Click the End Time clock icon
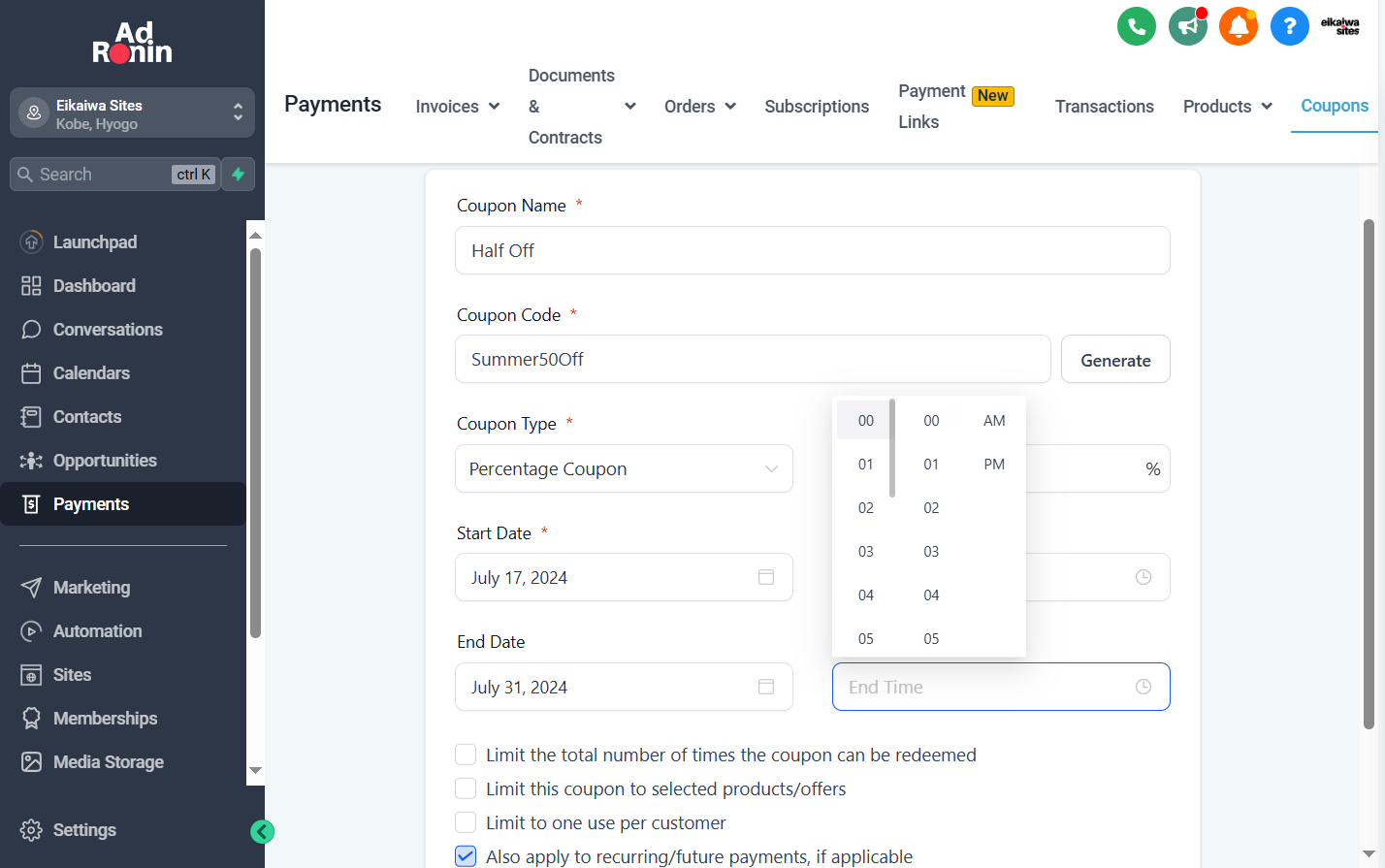Viewport: 1385px width, 868px height. click(x=1143, y=687)
